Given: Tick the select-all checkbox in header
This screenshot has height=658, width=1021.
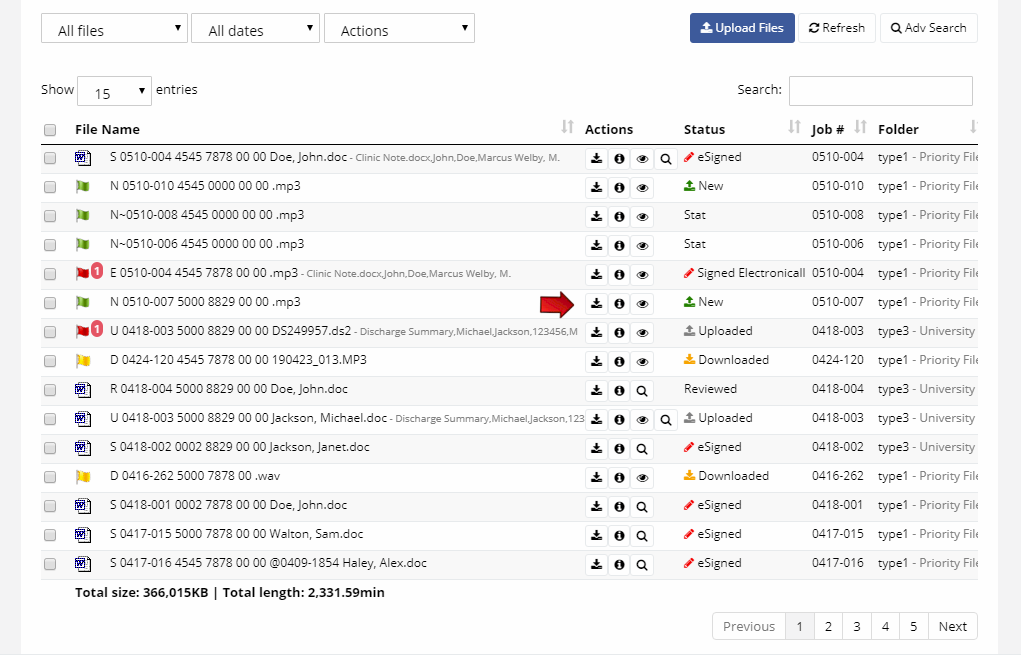Looking at the screenshot, I should [x=50, y=130].
